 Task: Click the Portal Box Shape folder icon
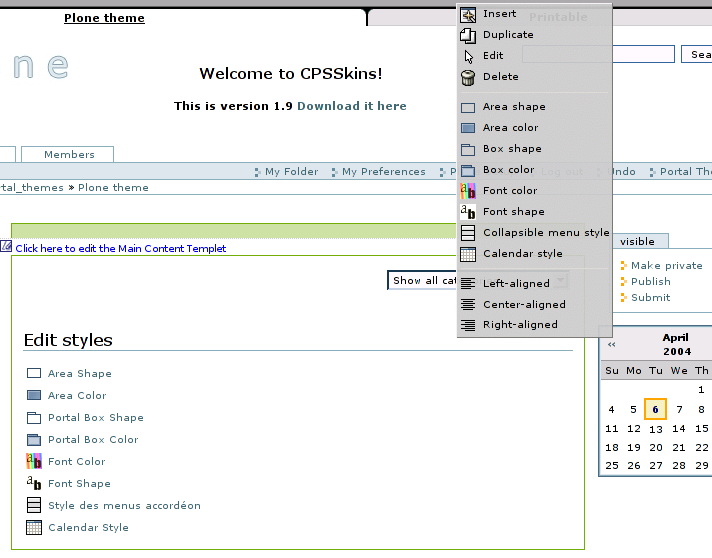point(34,417)
